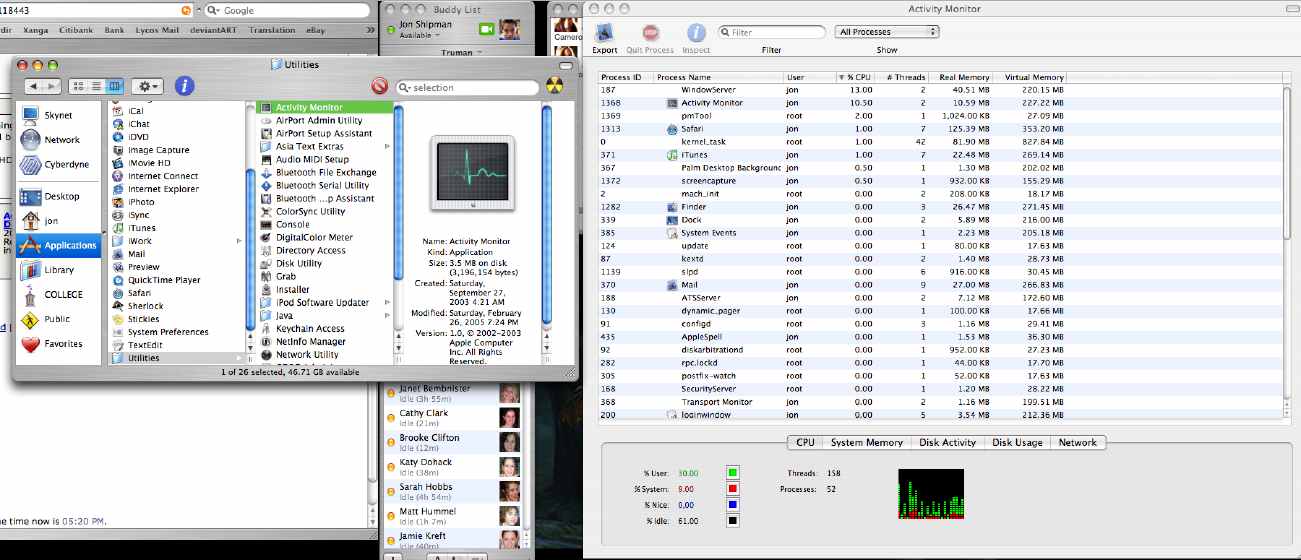Select Console in the Utilities column
Image resolution: width=1301 pixels, height=560 pixels.
326,224
